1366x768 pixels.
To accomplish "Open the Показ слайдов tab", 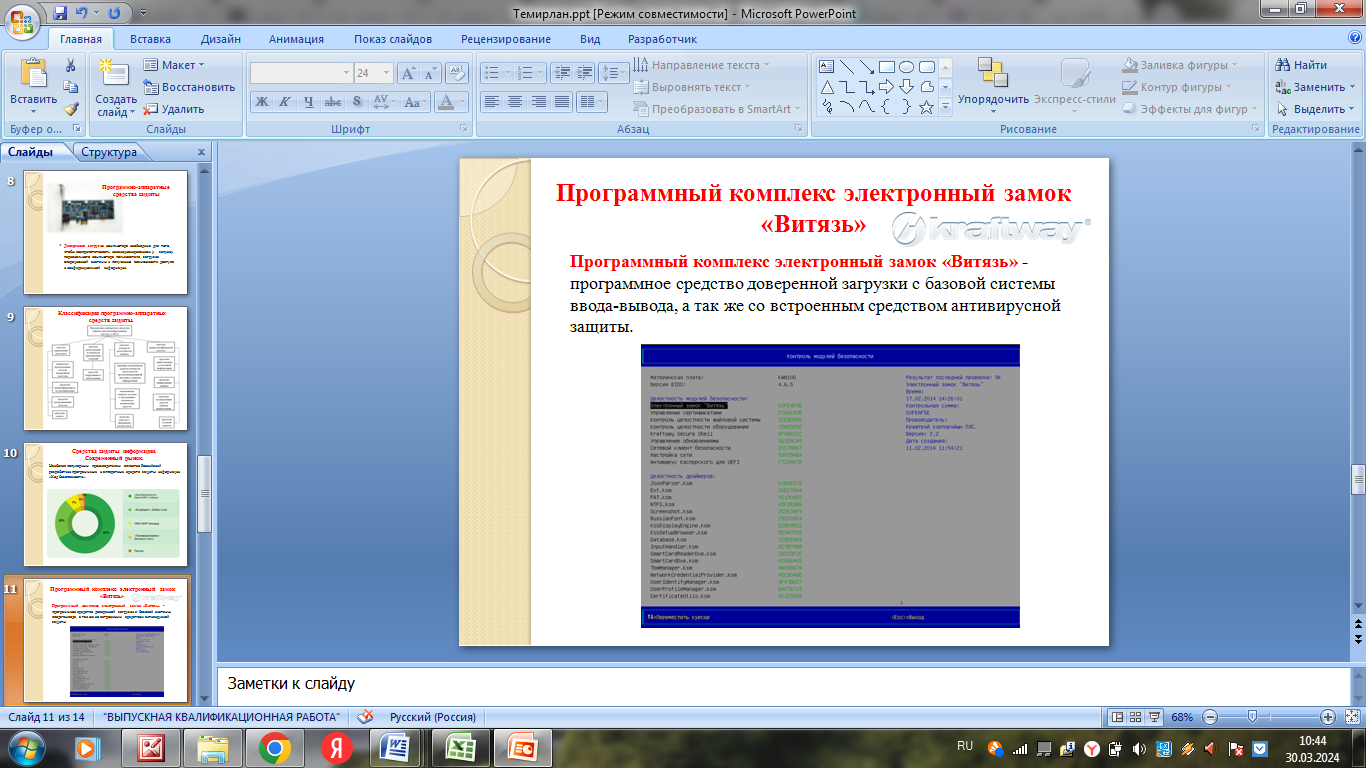I will tap(393, 39).
